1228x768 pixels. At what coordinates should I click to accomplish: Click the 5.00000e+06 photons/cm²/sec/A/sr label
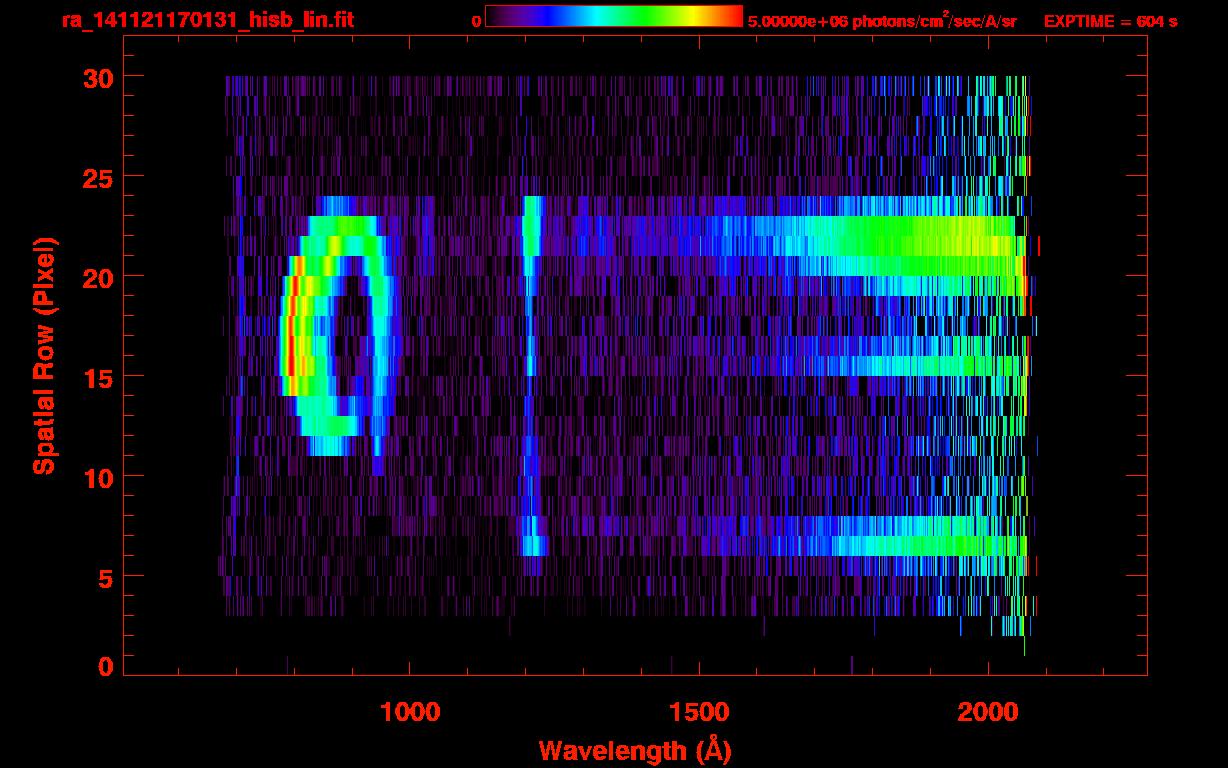coord(882,20)
